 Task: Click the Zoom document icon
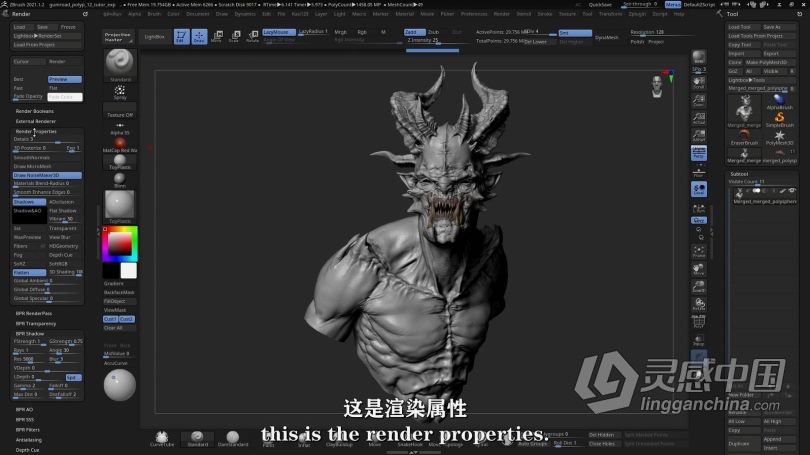click(x=699, y=101)
